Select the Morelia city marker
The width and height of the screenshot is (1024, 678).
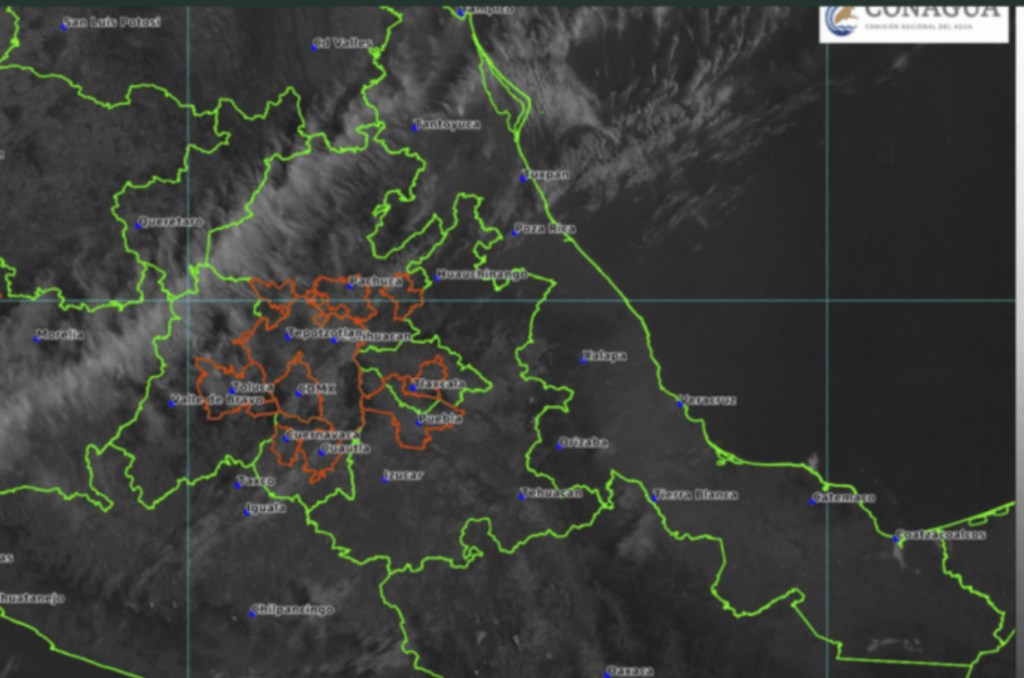(x=37, y=339)
